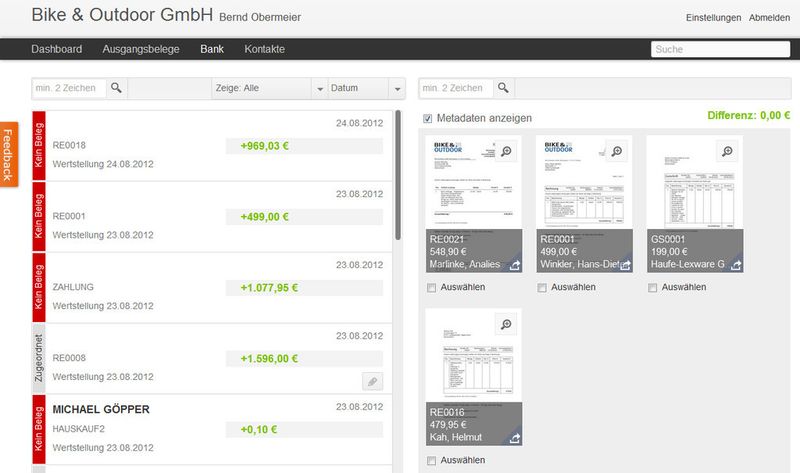
Task: Zoom into the RE0016 invoice preview
Action: pos(506,324)
